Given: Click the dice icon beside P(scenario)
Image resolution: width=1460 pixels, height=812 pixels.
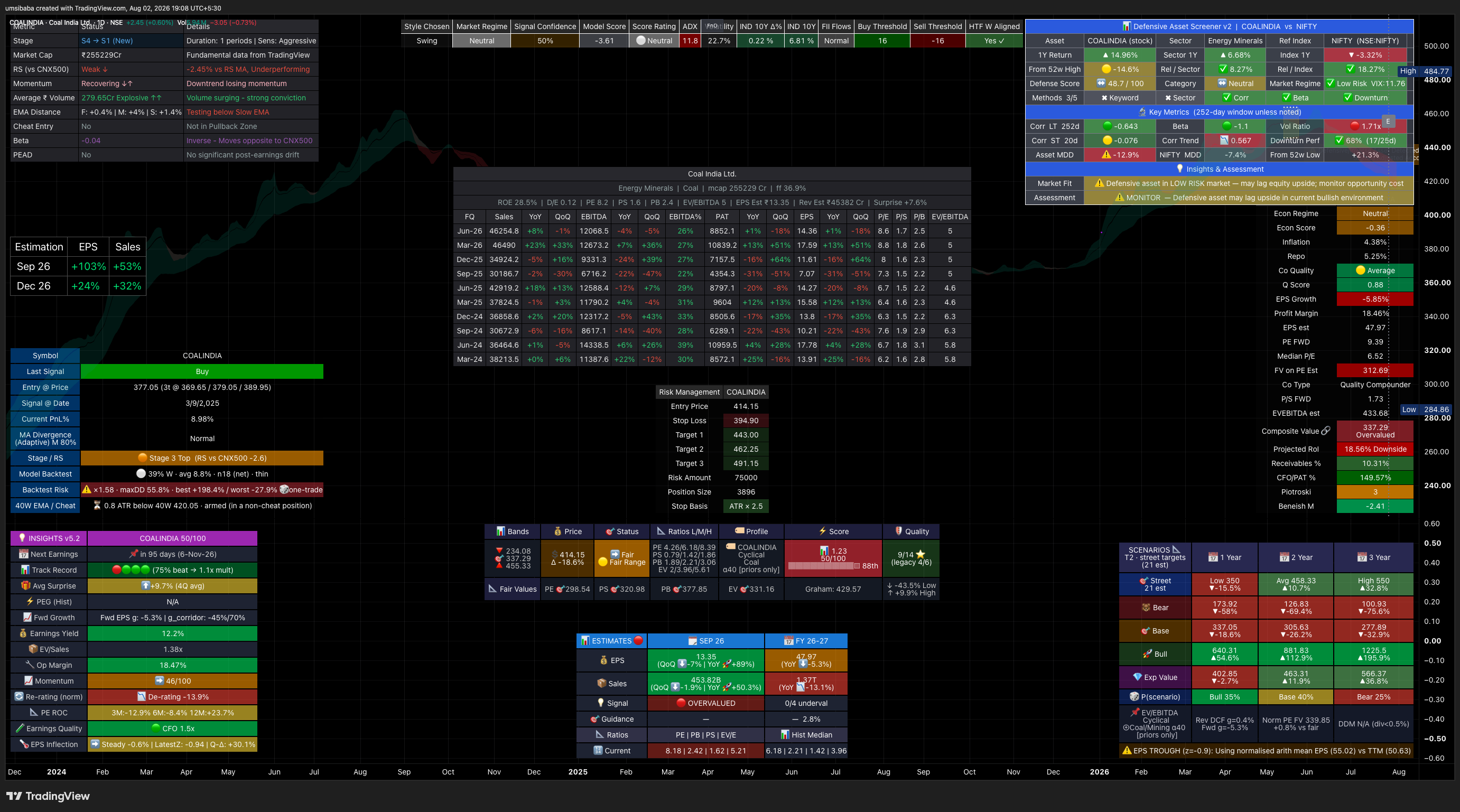Looking at the screenshot, I should 1134,696.
